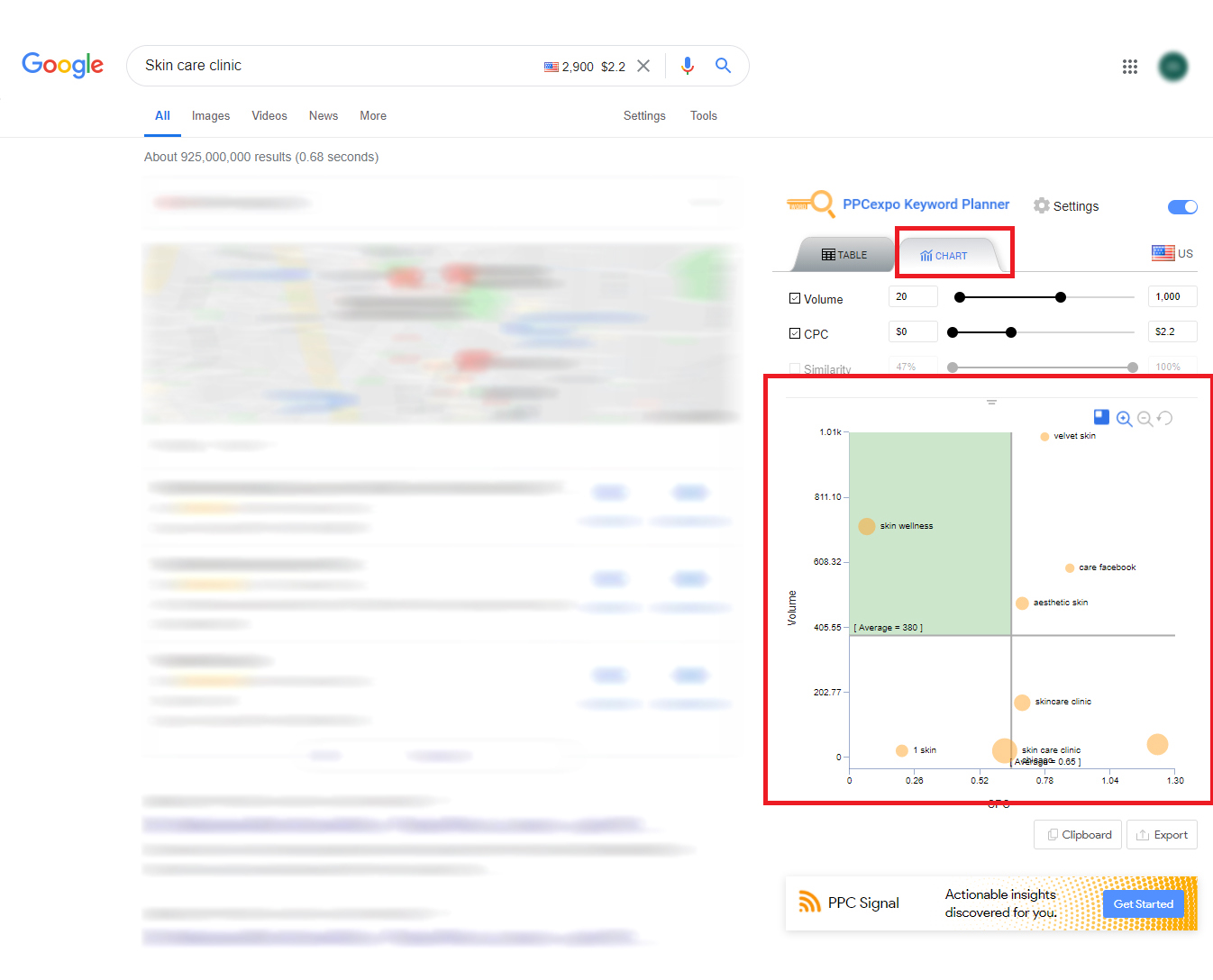Zoom in on the chart
The image size is (1213, 980).
(x=1124, y=419)
